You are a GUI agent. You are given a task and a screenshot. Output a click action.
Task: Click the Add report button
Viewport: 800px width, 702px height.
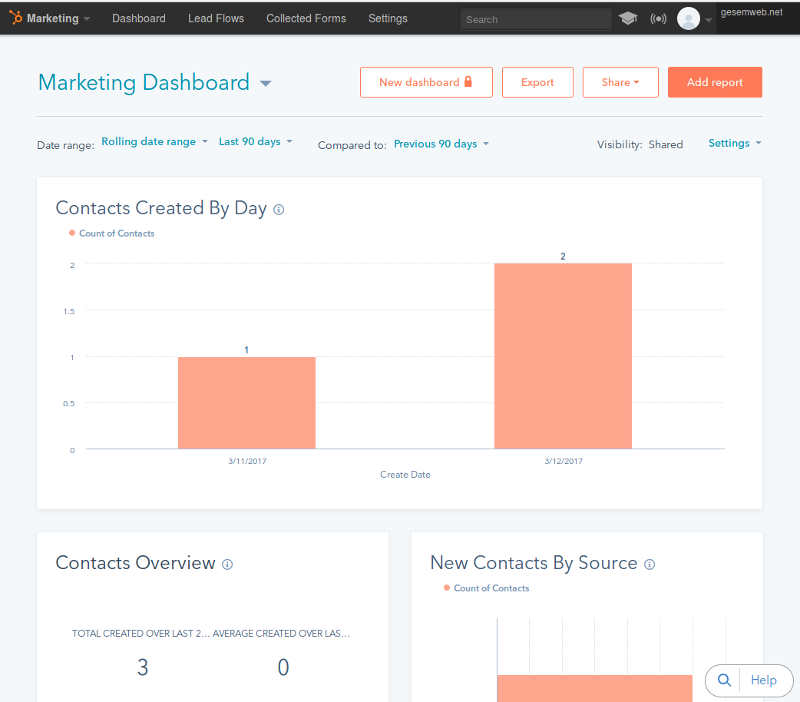715,82
